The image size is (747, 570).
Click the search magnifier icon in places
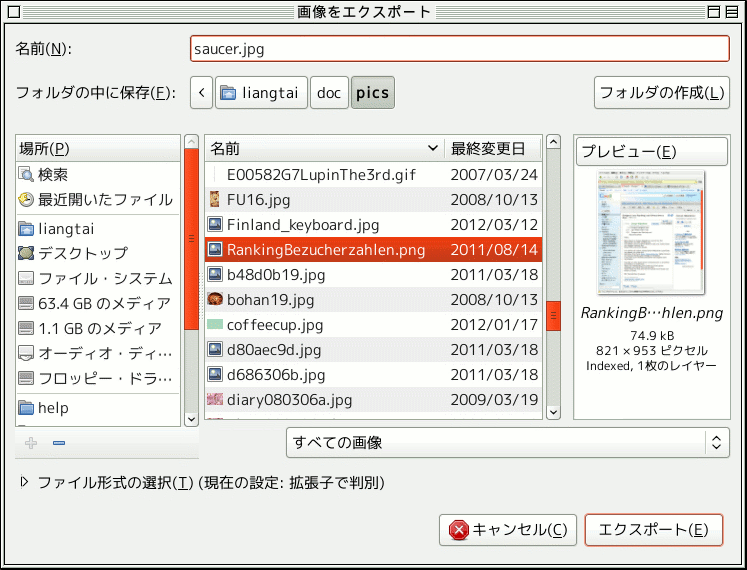(26, 174)
